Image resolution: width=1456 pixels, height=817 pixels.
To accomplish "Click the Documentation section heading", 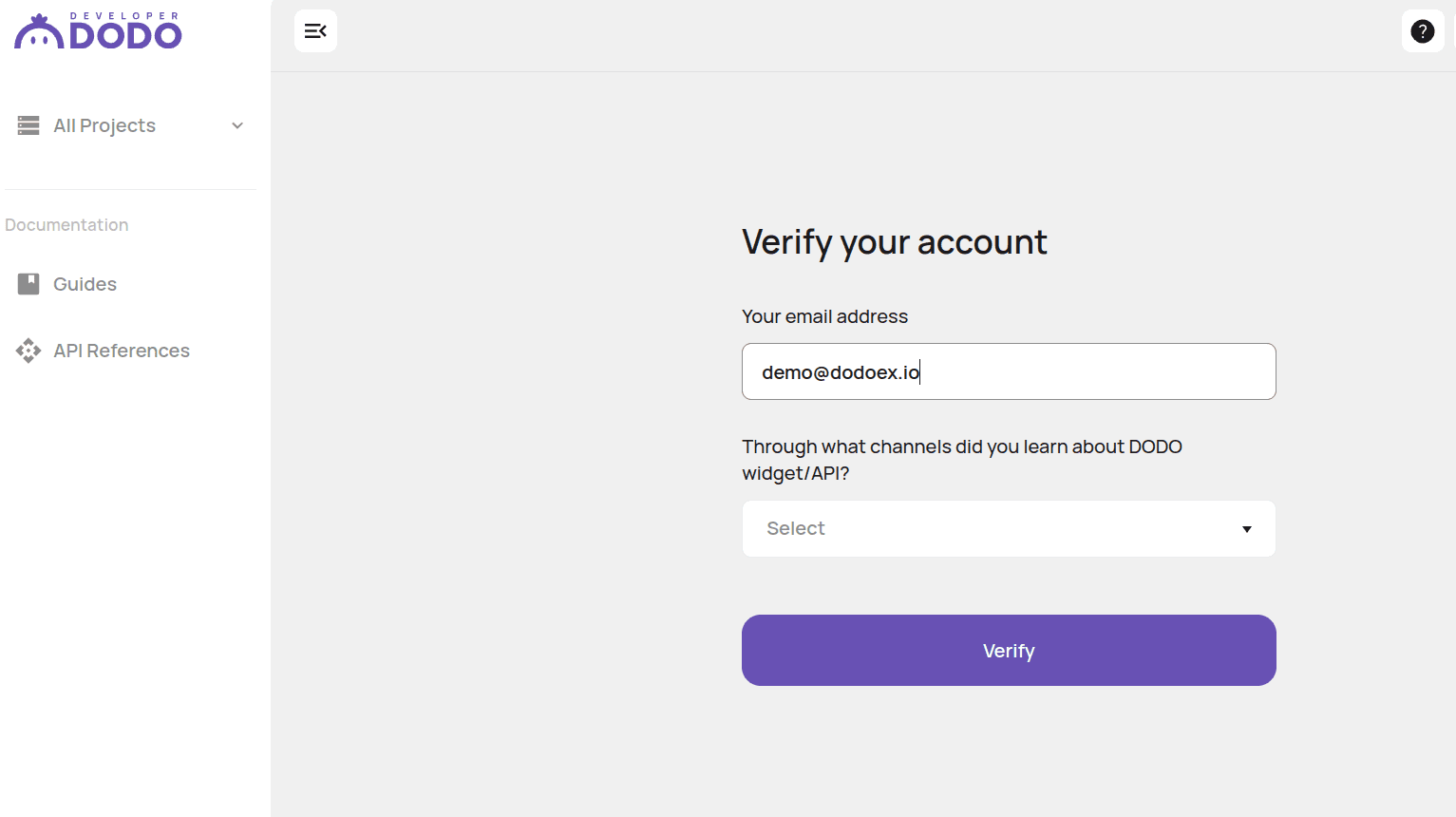I will (x=66, y=225).
